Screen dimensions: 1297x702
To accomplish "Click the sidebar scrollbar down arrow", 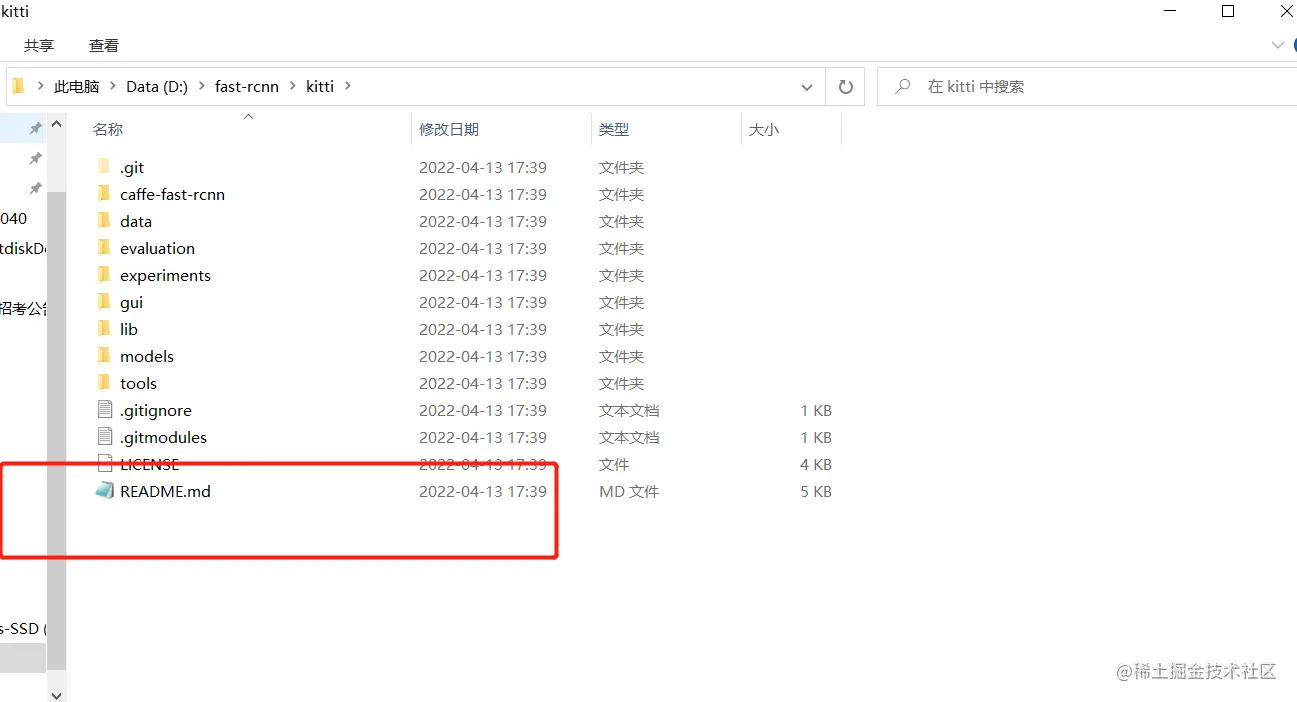I will pyautogui.click(x=56, y=694).
